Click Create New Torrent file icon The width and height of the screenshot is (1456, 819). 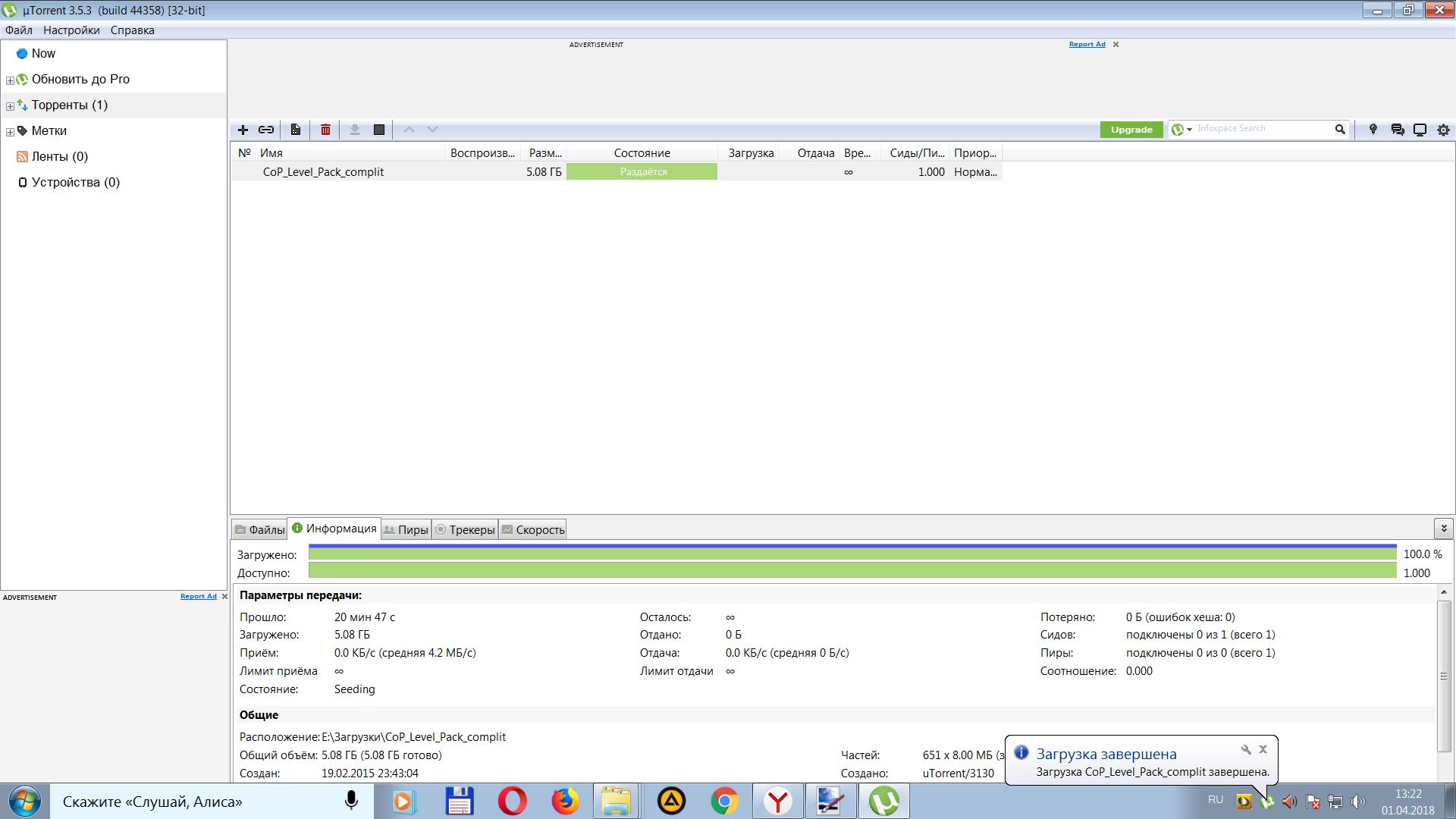[x=296, y=130]
